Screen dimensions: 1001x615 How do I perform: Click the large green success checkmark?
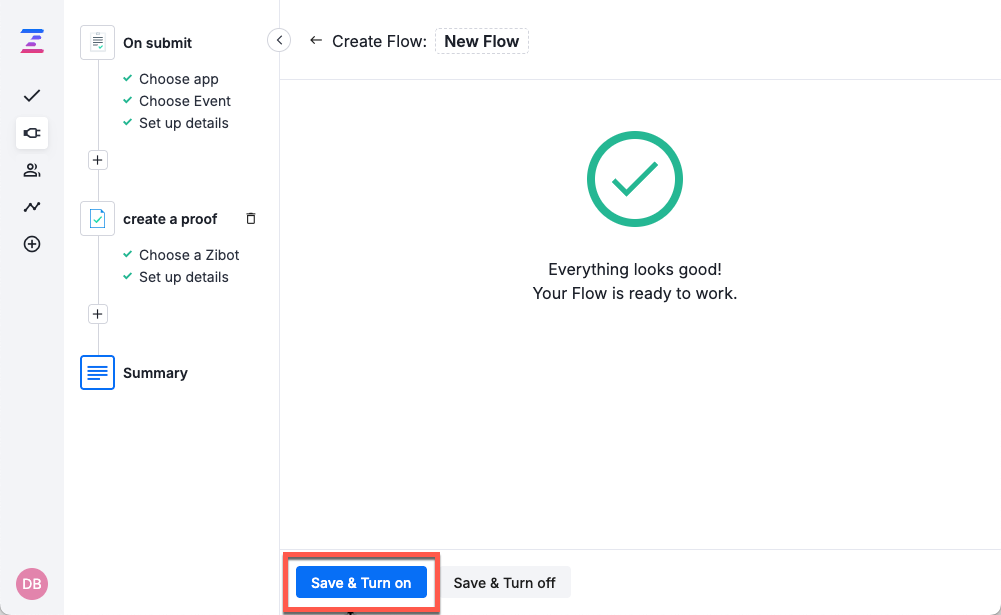tap(635, 179)
